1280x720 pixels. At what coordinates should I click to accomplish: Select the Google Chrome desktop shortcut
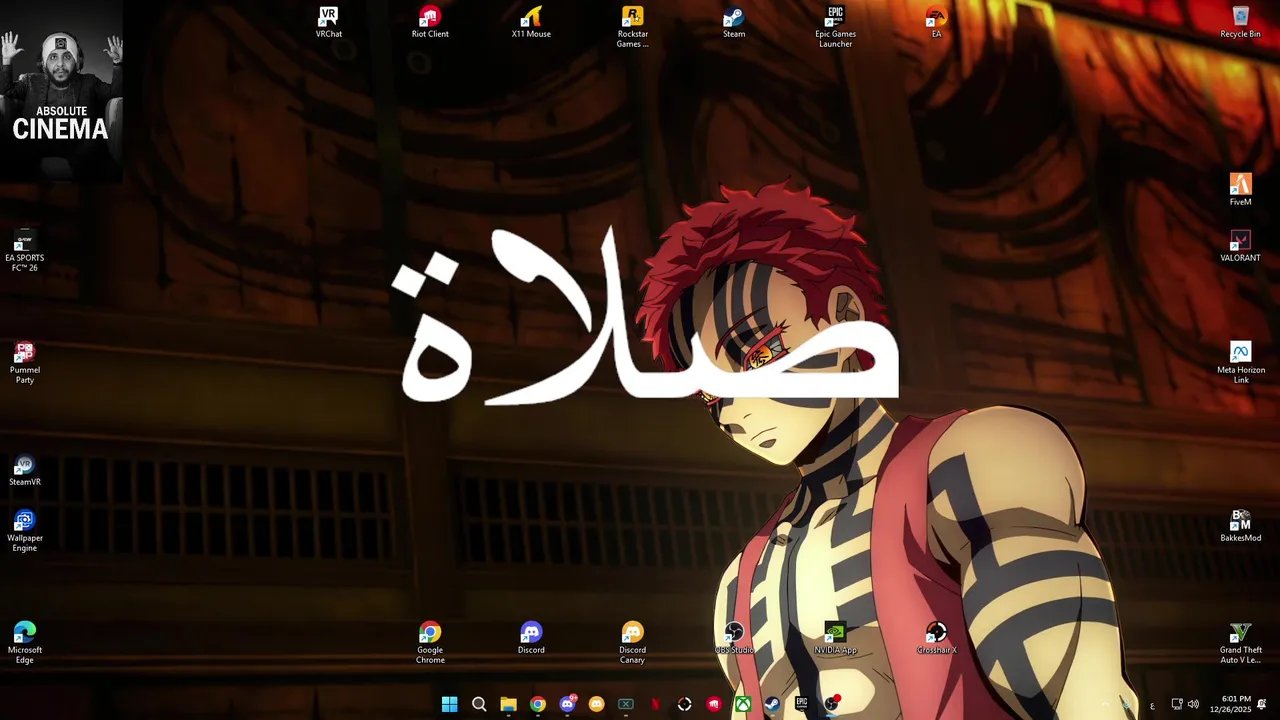(430, 643)
